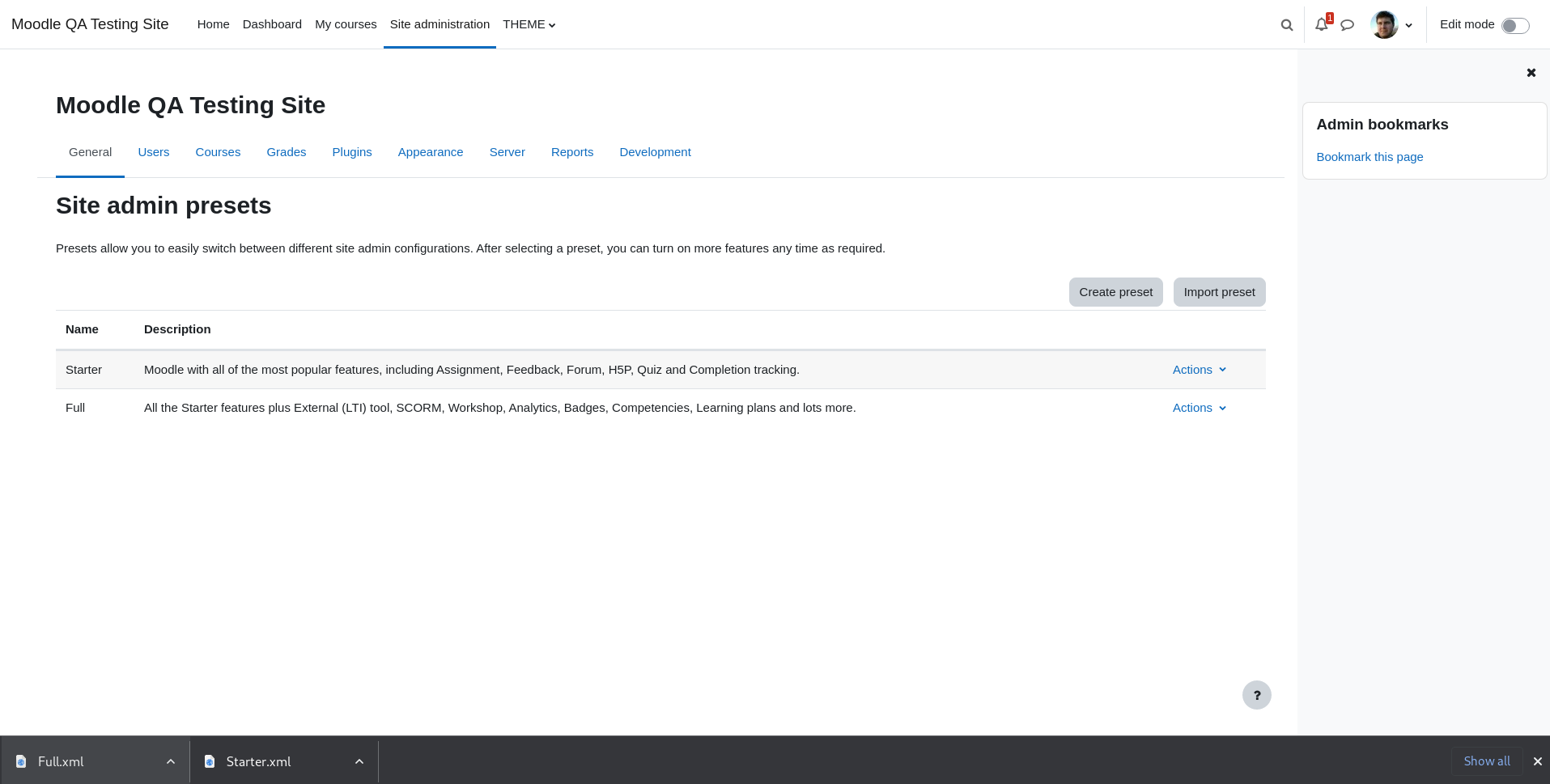Image resolution: width=1550 pixels, height=784 pixels.
Task: Open My courses in the navigation
Action: coord(346,24)
